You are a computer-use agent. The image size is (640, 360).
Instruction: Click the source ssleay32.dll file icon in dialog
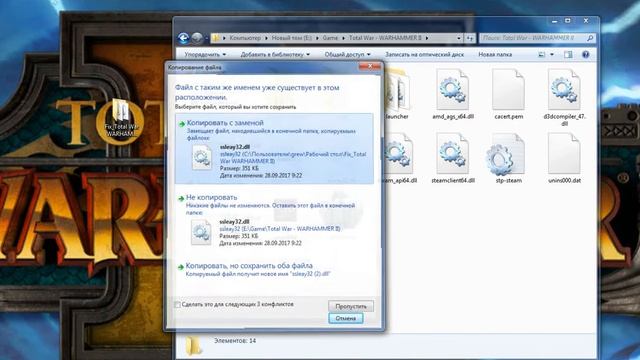tap(202, 157)
